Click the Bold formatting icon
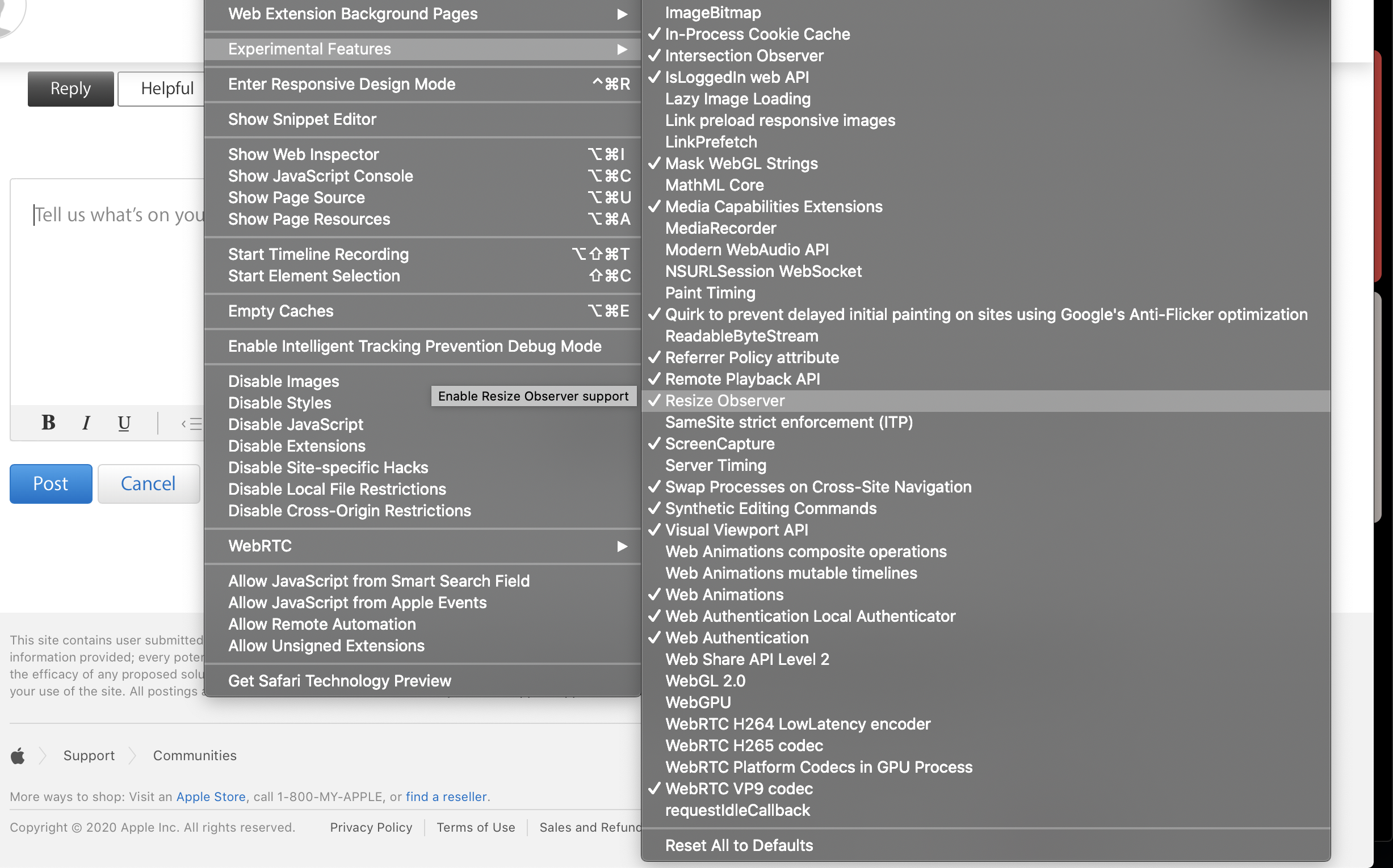This screenshot has width=1393, height=868. pyautogui.click(x=48, y=423)
